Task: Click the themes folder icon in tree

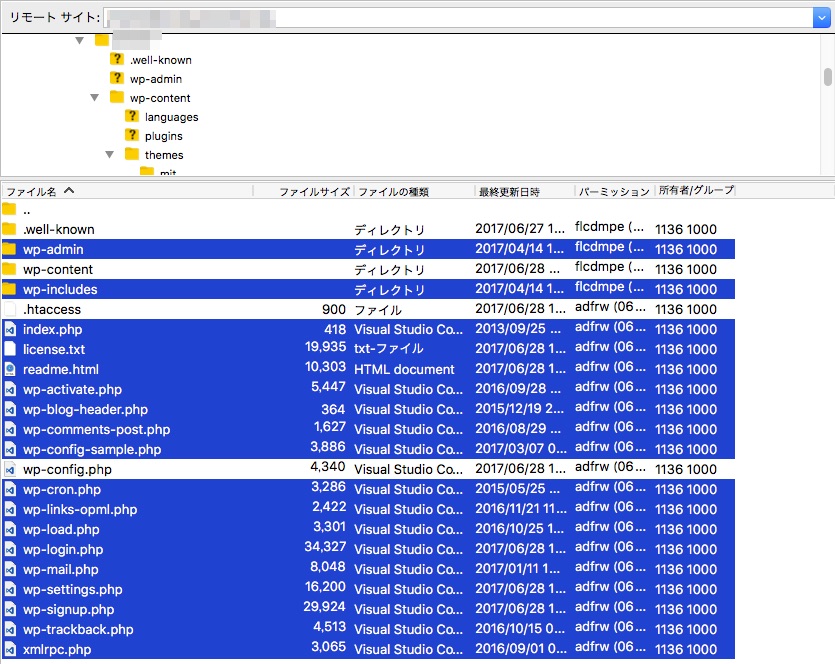Action: click(131, 155)
